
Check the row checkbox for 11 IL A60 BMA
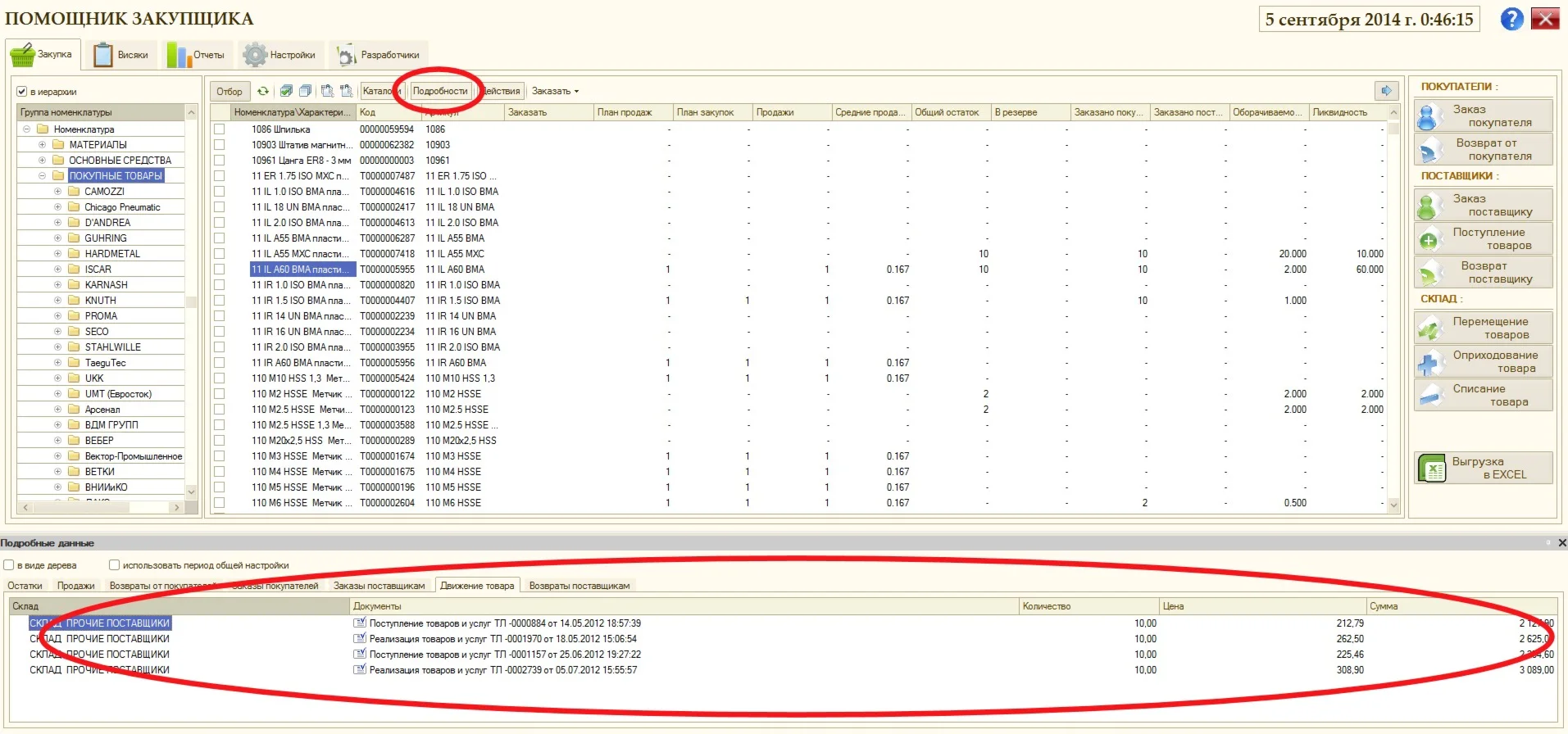pos(219,269)
